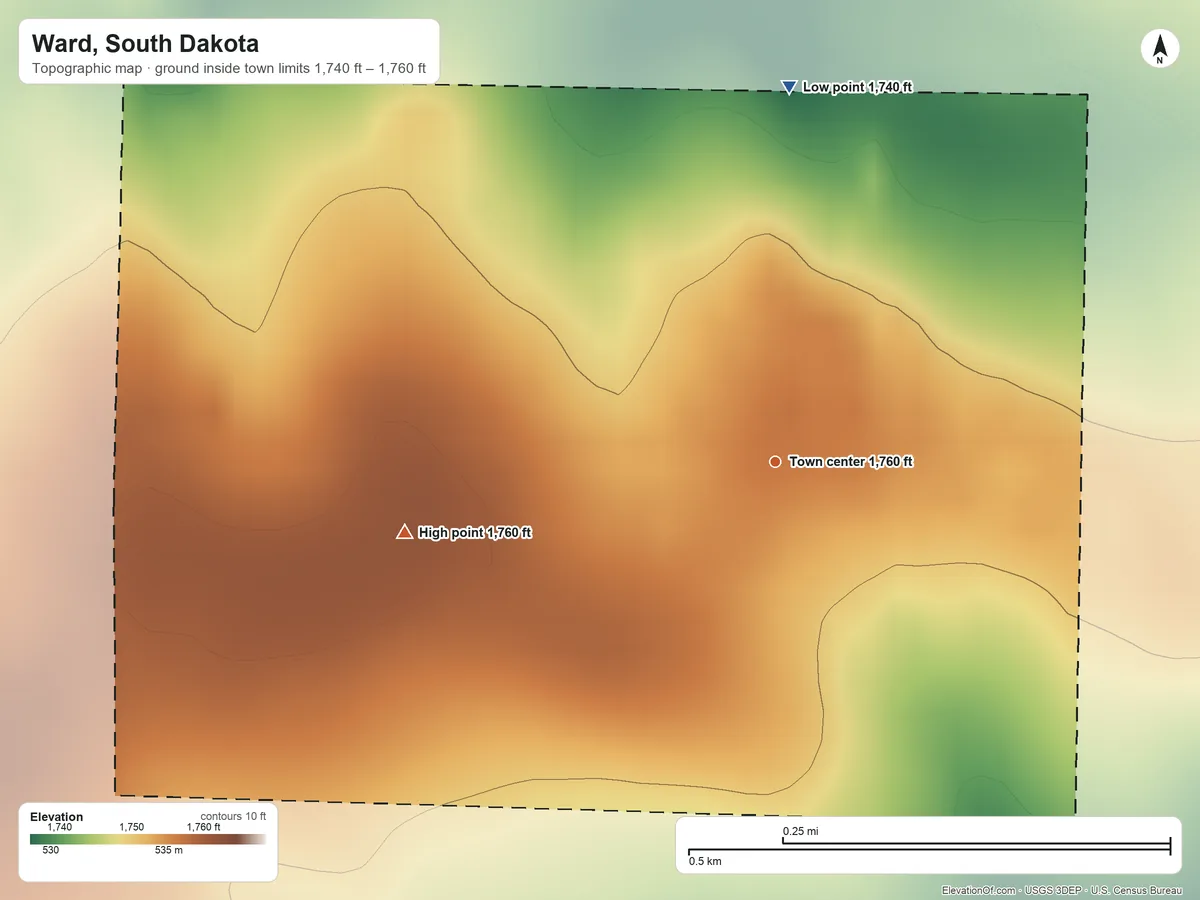Click the elevation color gradient bar
The width and height of the screenshot is (1200, 900).
148,839
